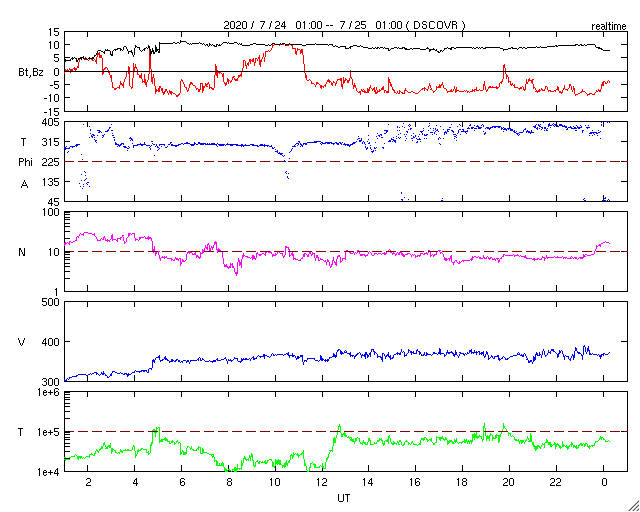Click the '315' tick label
Screen dimensions: 640x512
pos(51,142)
